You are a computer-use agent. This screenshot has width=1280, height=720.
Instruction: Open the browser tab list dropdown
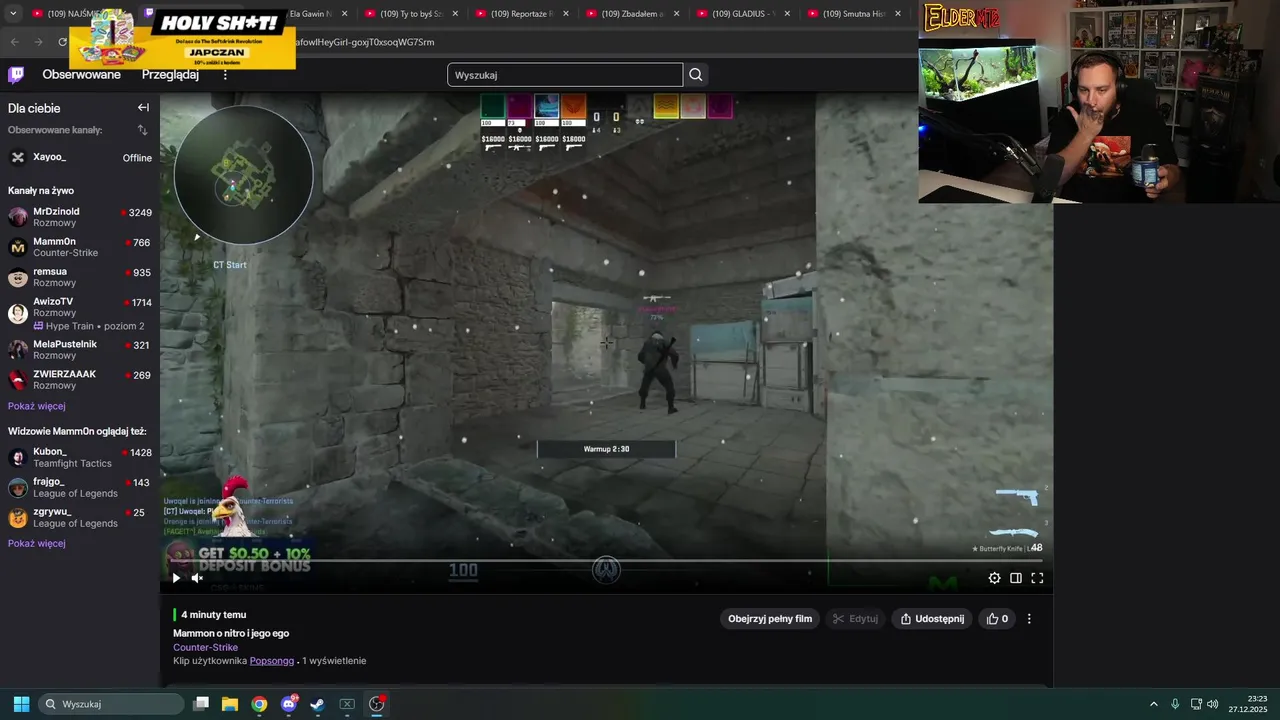coord(13,14)
